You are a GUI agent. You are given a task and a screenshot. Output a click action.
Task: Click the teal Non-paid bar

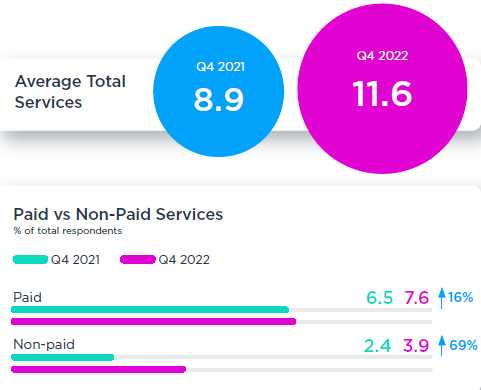(63, 357)
